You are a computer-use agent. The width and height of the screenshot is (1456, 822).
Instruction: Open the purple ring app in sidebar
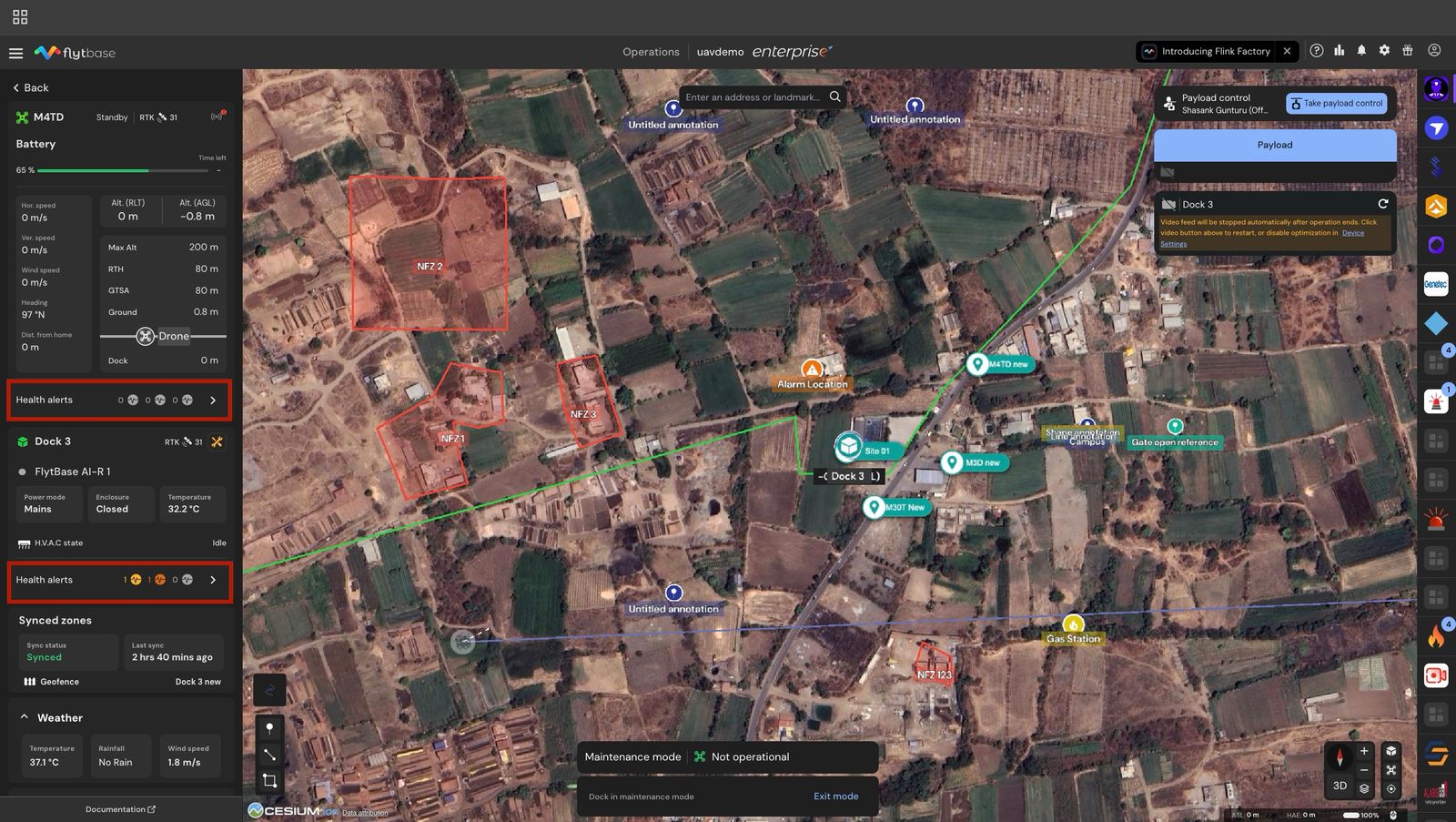(x=1436, y=245)
